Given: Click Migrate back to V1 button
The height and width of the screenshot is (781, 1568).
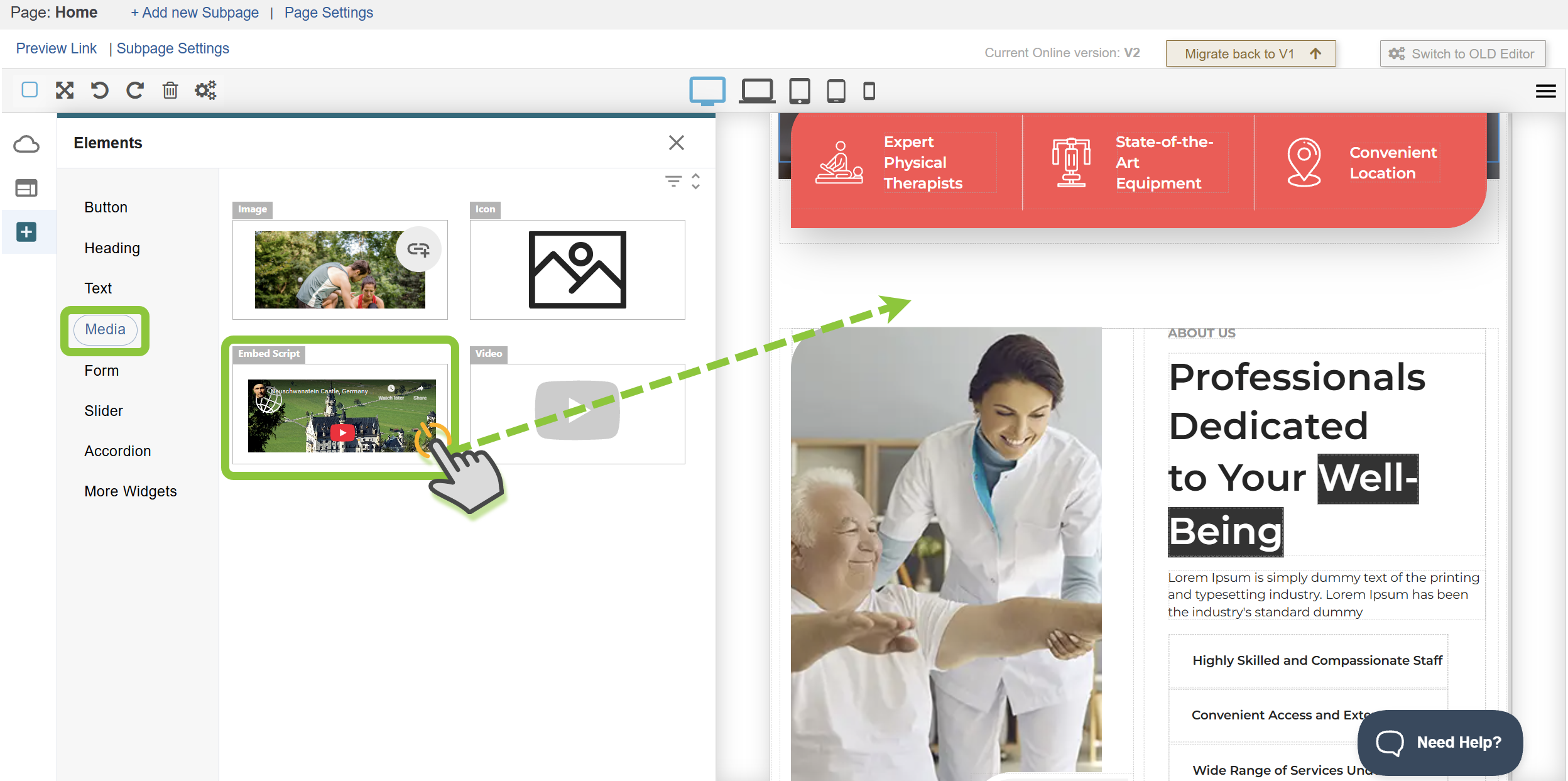Looking at the screenshot, I should 1250,53.
